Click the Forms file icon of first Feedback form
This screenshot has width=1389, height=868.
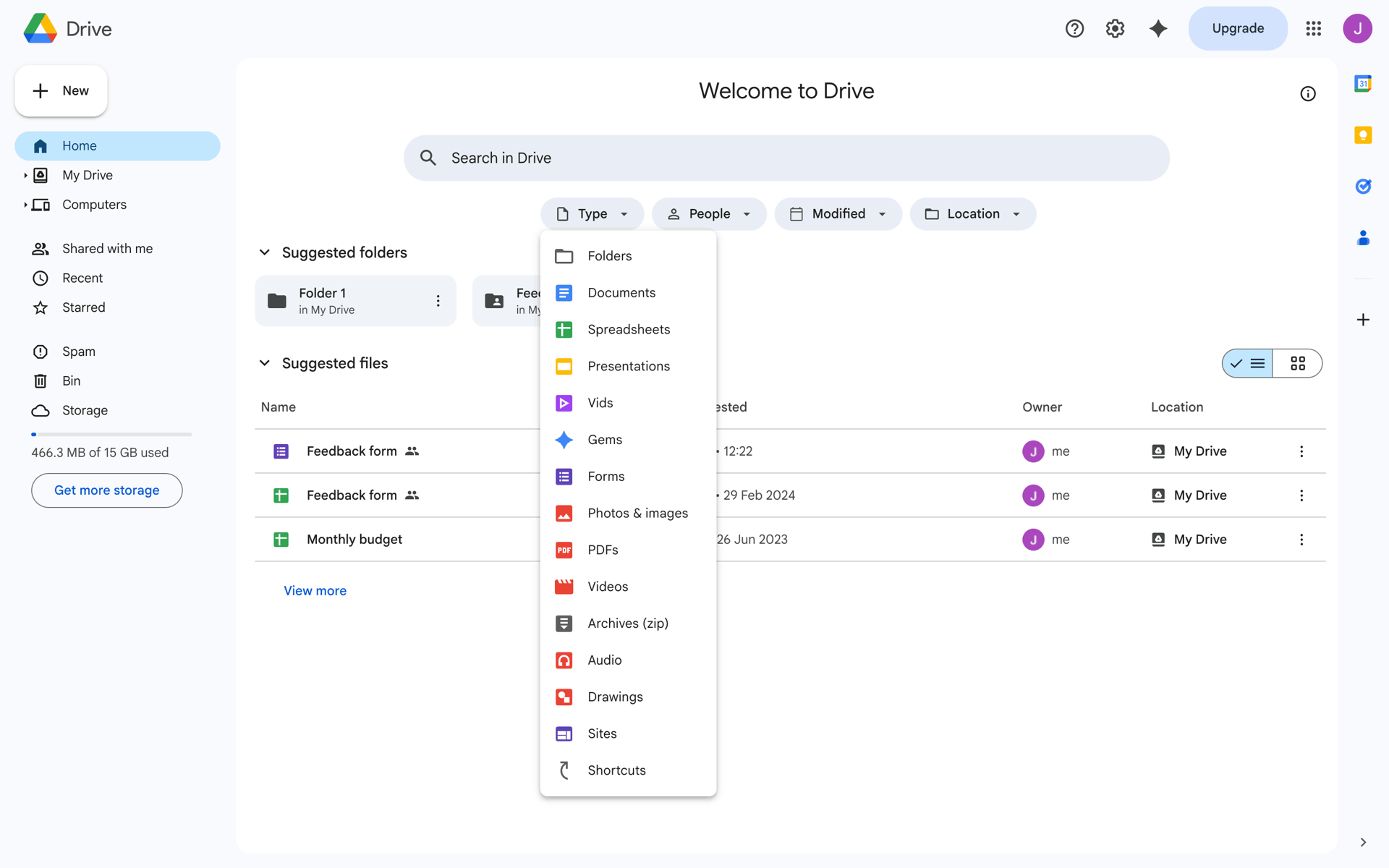(281, 451)
